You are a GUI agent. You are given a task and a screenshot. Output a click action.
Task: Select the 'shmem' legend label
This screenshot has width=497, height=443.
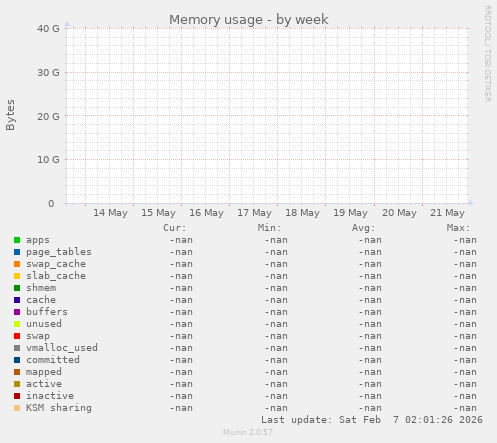click(x=41, y=288)
